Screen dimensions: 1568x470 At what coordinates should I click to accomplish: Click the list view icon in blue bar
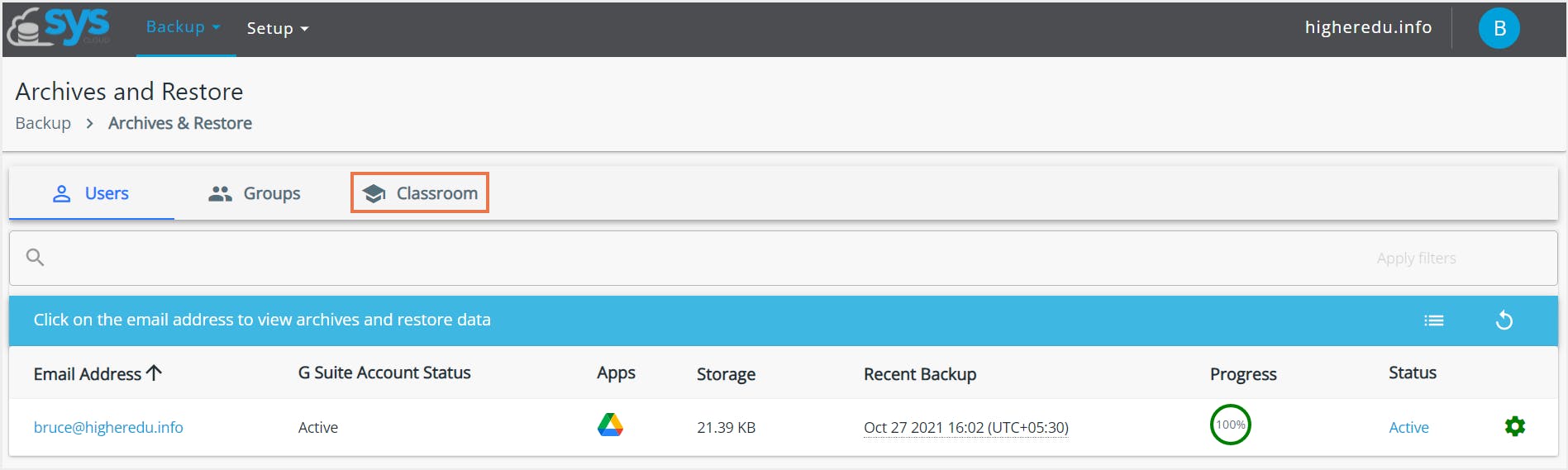(x=1433, y=320)
